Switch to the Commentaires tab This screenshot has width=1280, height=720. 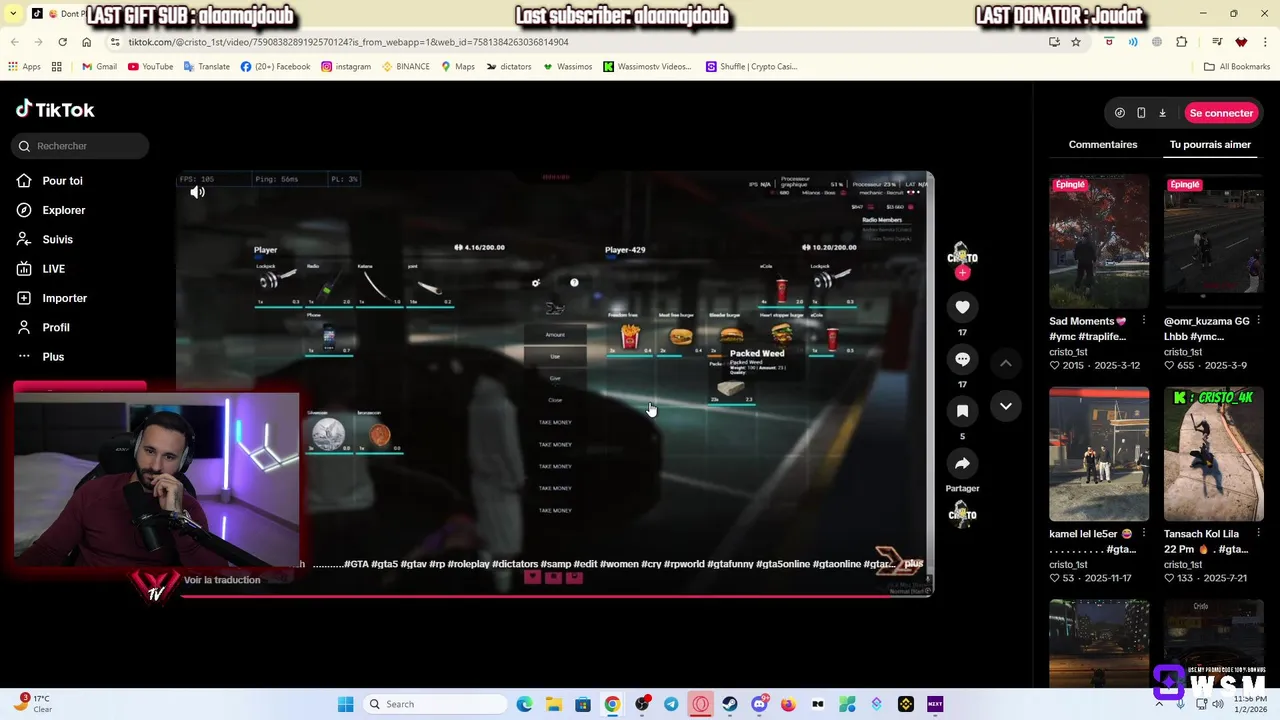pos(1103,144)
